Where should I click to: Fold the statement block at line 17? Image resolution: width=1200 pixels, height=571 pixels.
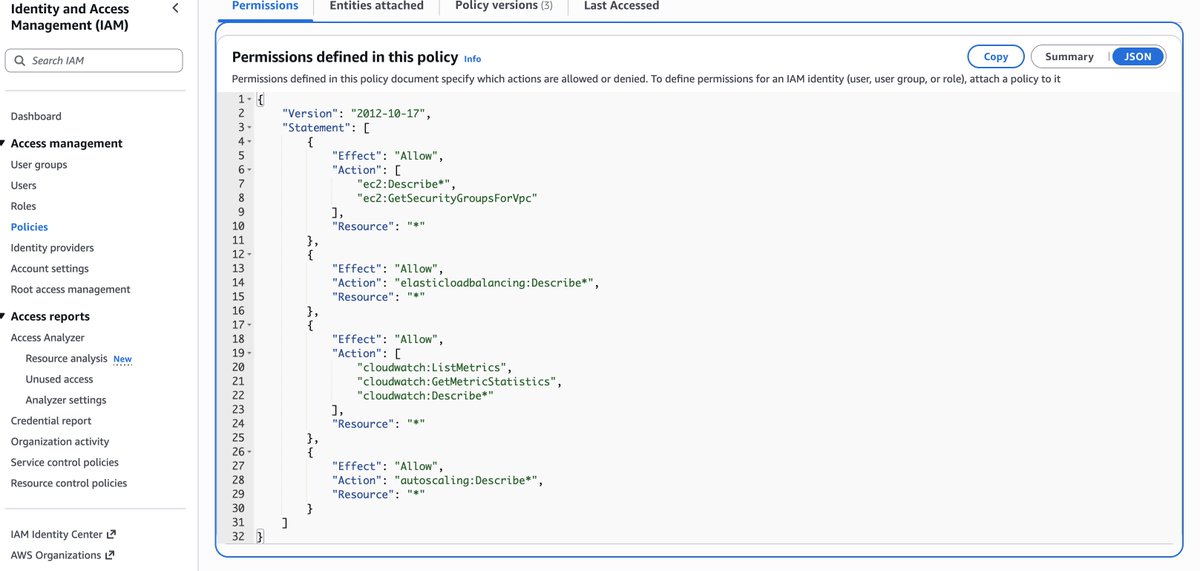pos(250,325)
